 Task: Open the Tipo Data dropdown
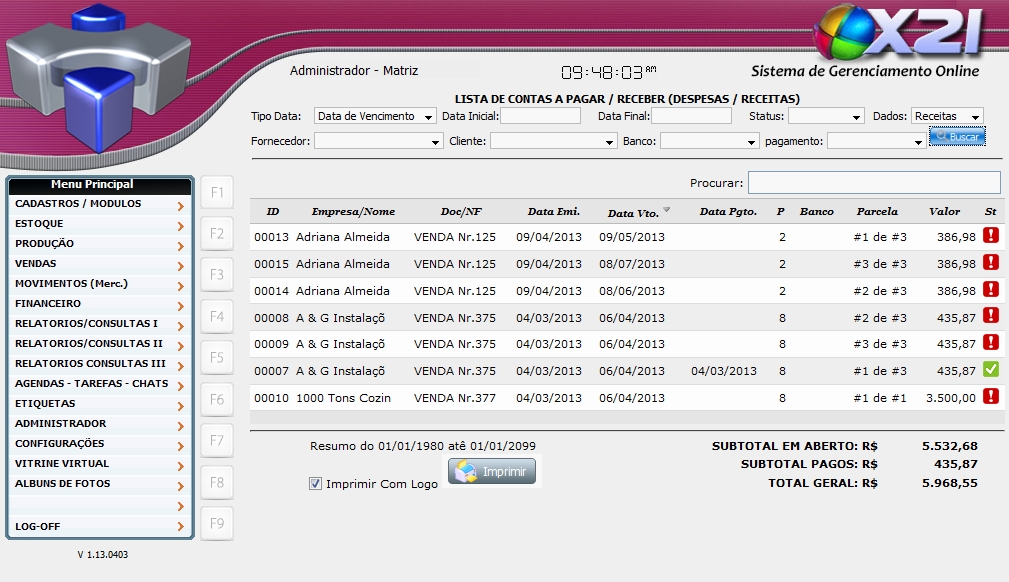tap(375, 116)
